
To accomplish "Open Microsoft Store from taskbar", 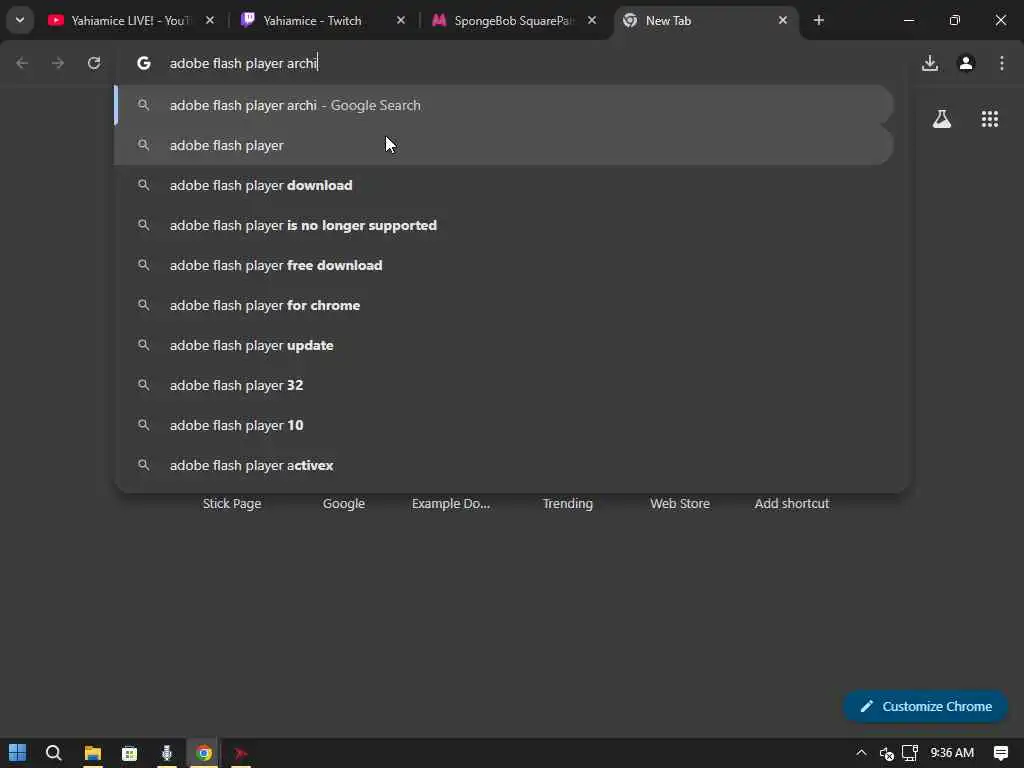I will coord(129,753).
